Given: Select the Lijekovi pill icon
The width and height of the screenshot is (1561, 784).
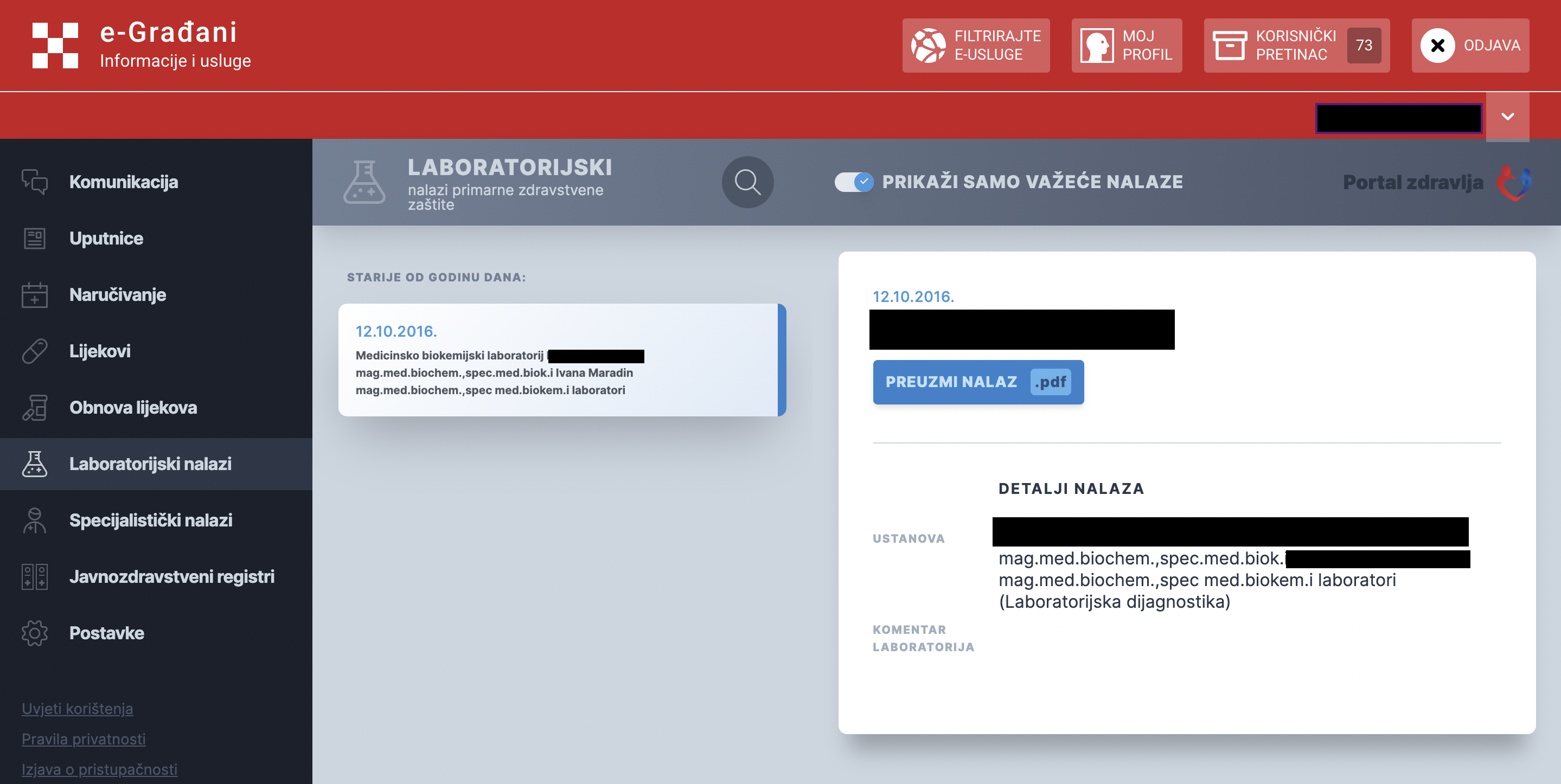Looking at the screenshot, I should pyautogui.click(x=35, y=351).
